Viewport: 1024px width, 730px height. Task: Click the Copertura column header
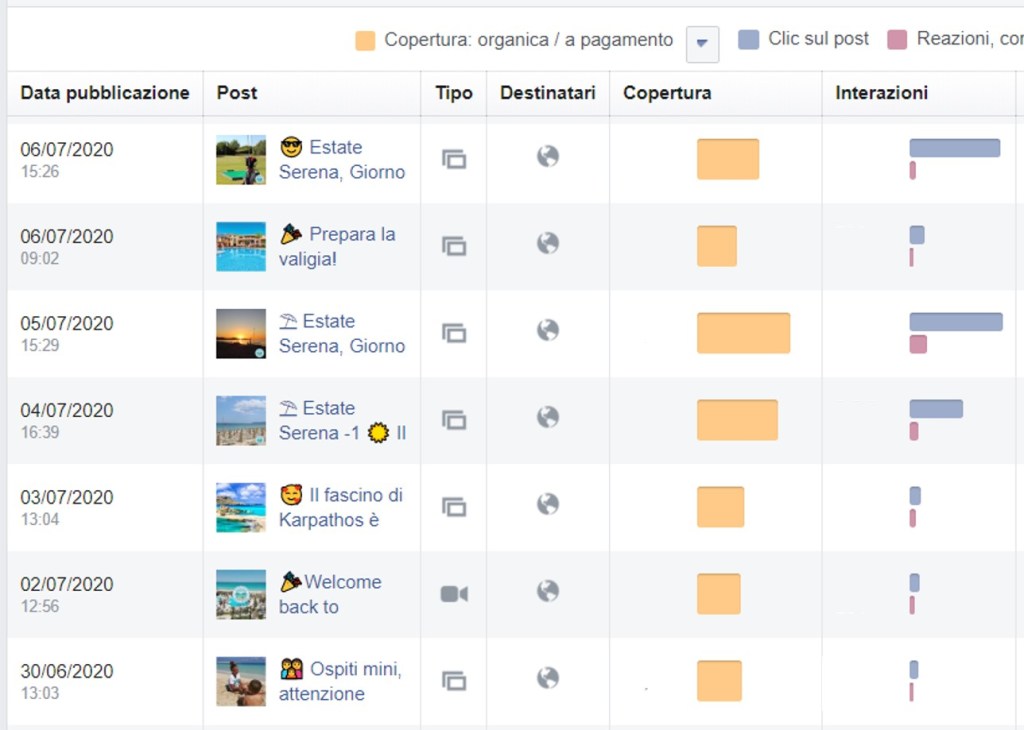667,93
